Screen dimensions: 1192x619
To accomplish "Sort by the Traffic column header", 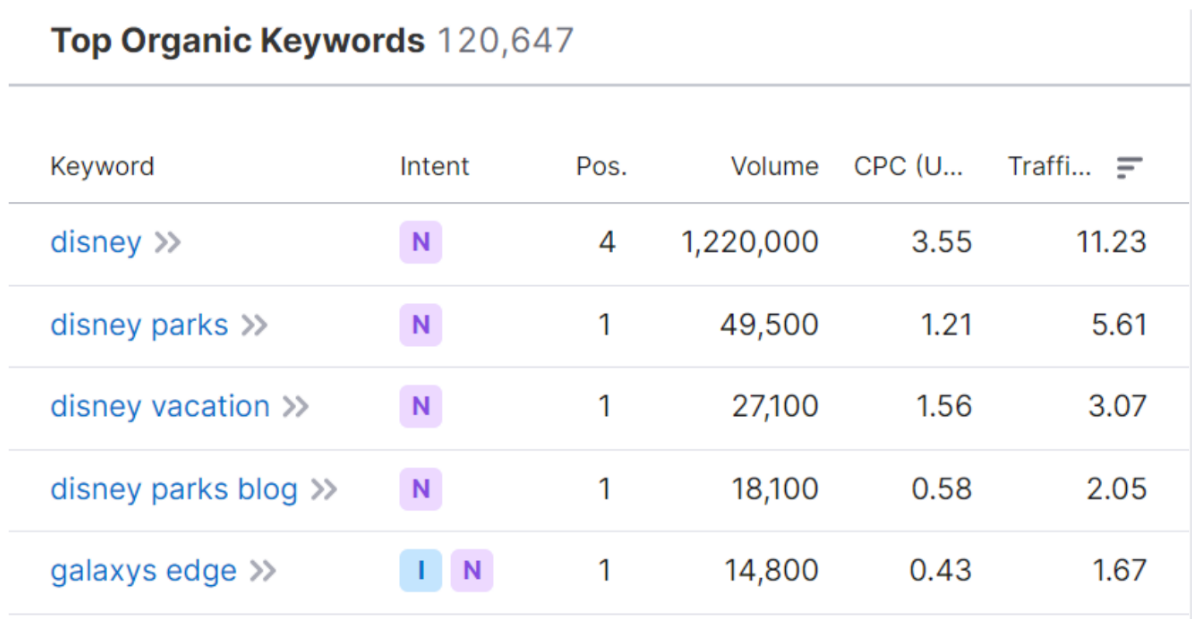I will point(1050,167).
